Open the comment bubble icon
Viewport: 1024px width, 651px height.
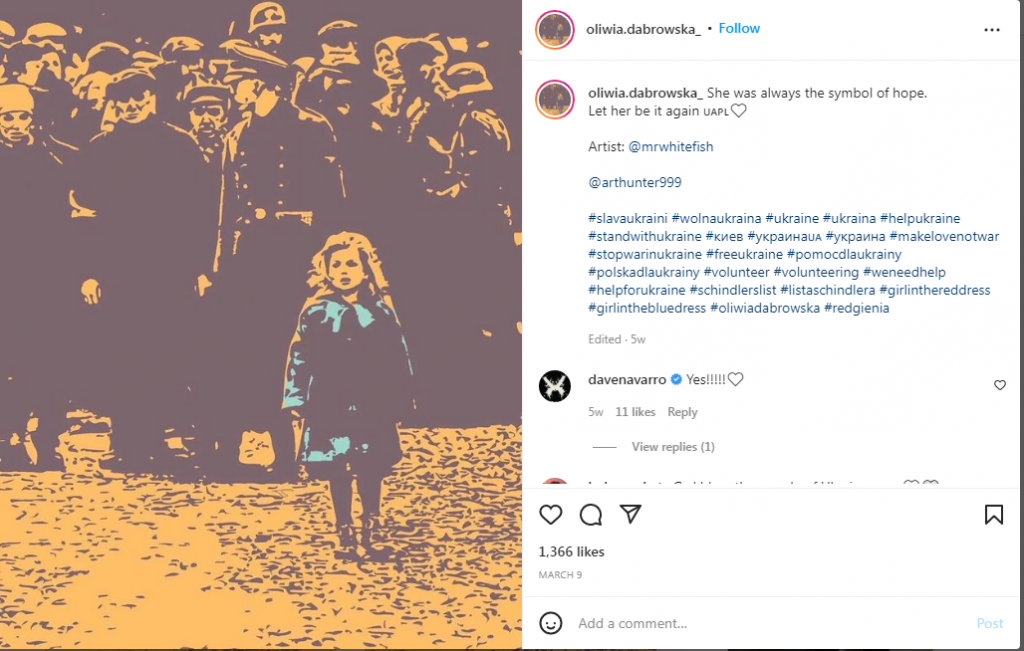[x=590, y=515]
